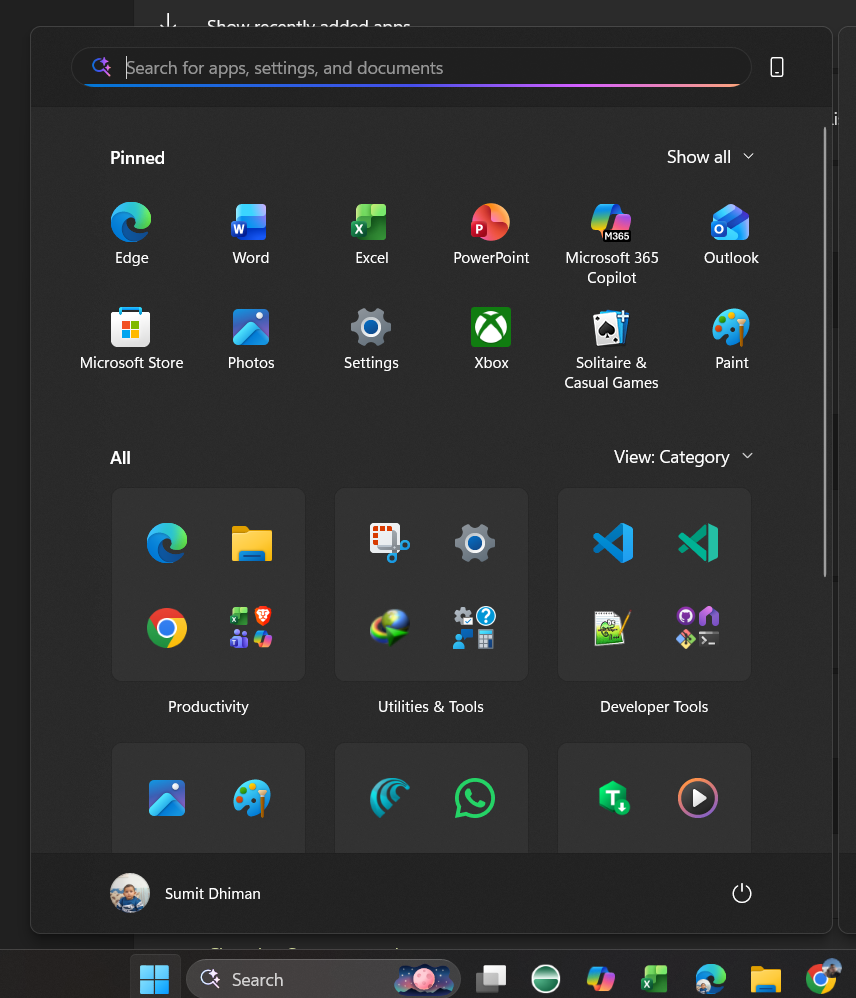Click the Developer Tools category label
Image resolution: width=856 pixels, height=998 pixels.
(x=654, y=706)
